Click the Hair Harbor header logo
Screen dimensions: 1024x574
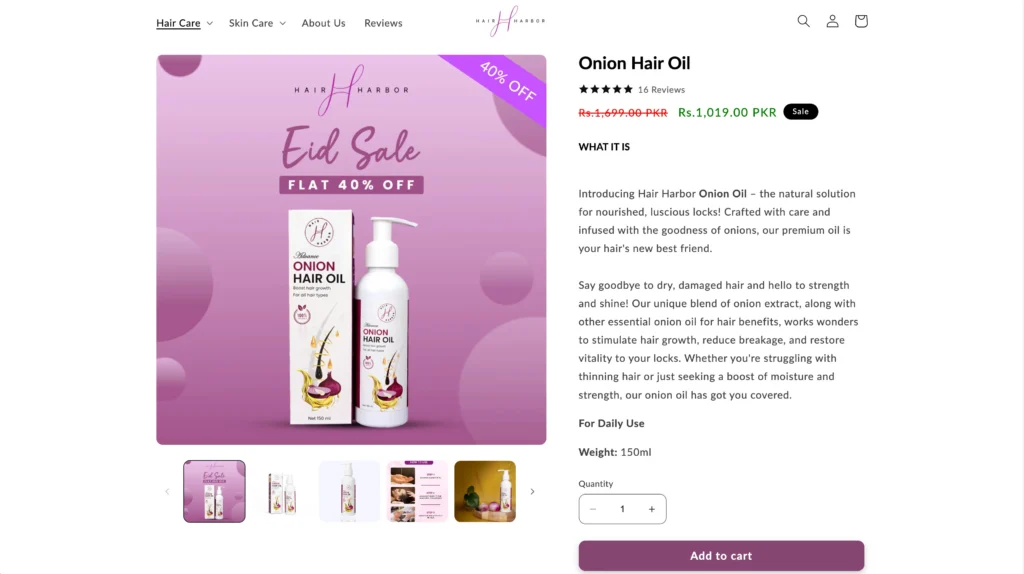point(510,21)
